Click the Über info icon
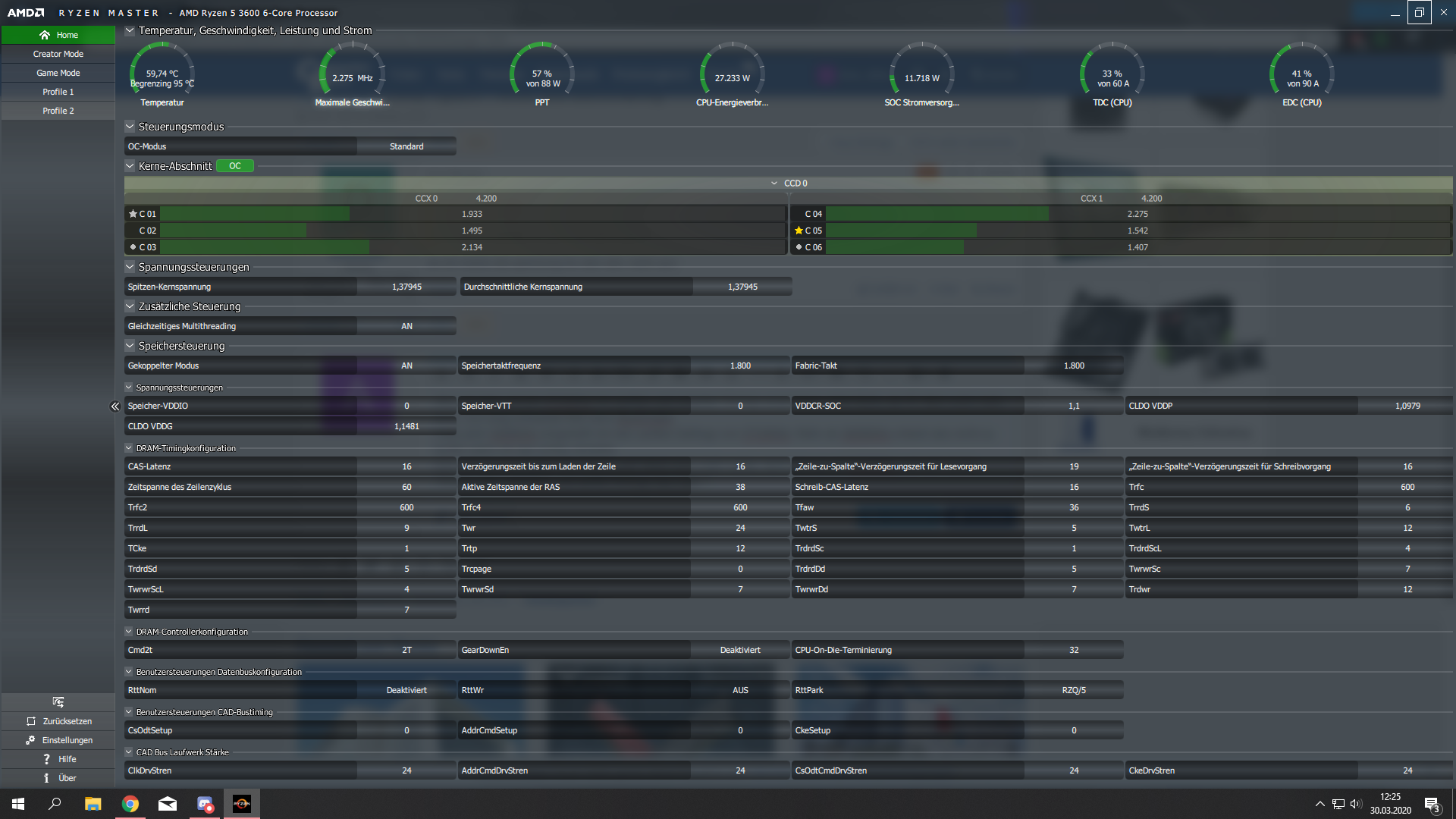Viewport: 1456px width, 819px height. 46,778
